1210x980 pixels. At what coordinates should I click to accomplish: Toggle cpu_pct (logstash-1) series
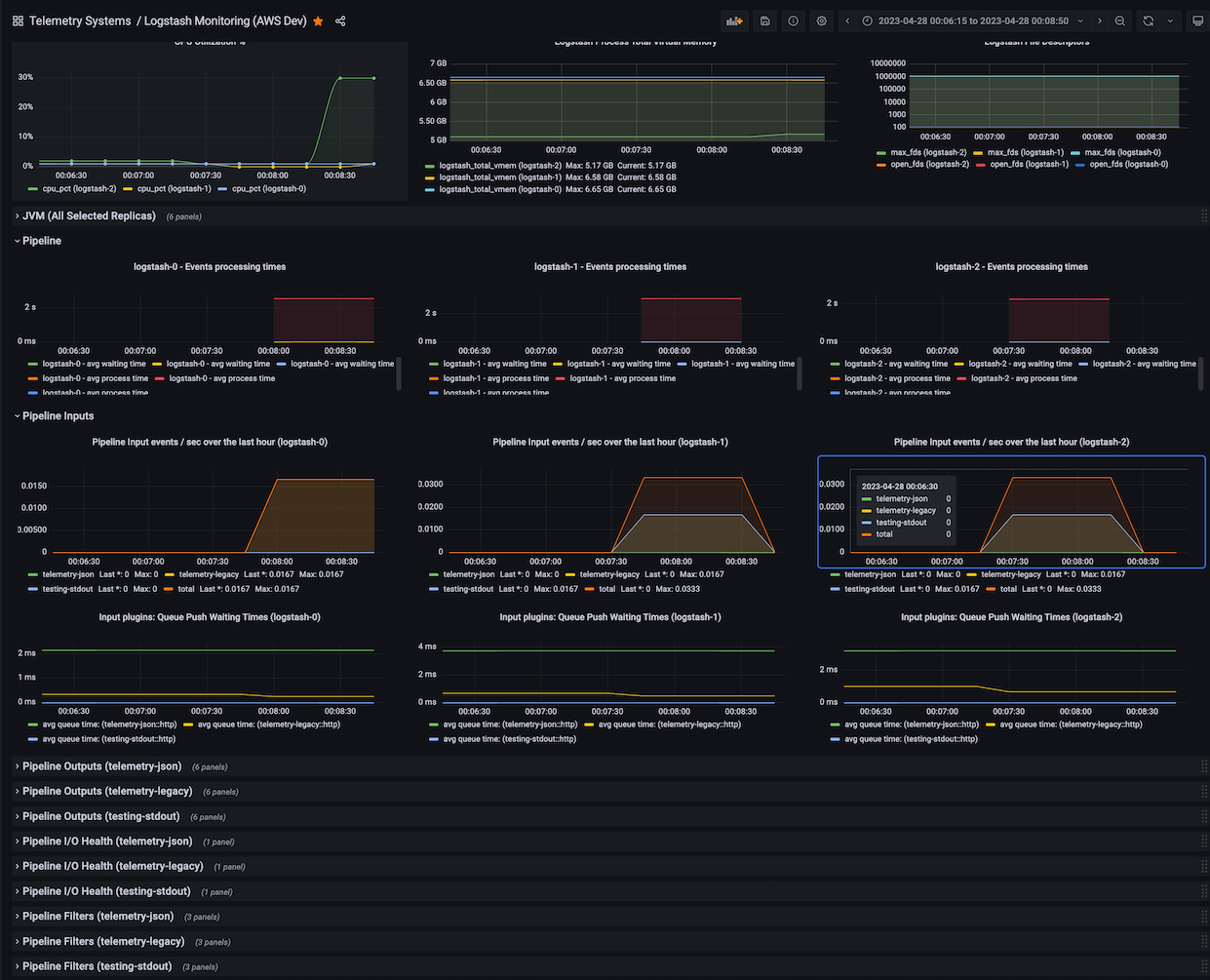[174, 189]
